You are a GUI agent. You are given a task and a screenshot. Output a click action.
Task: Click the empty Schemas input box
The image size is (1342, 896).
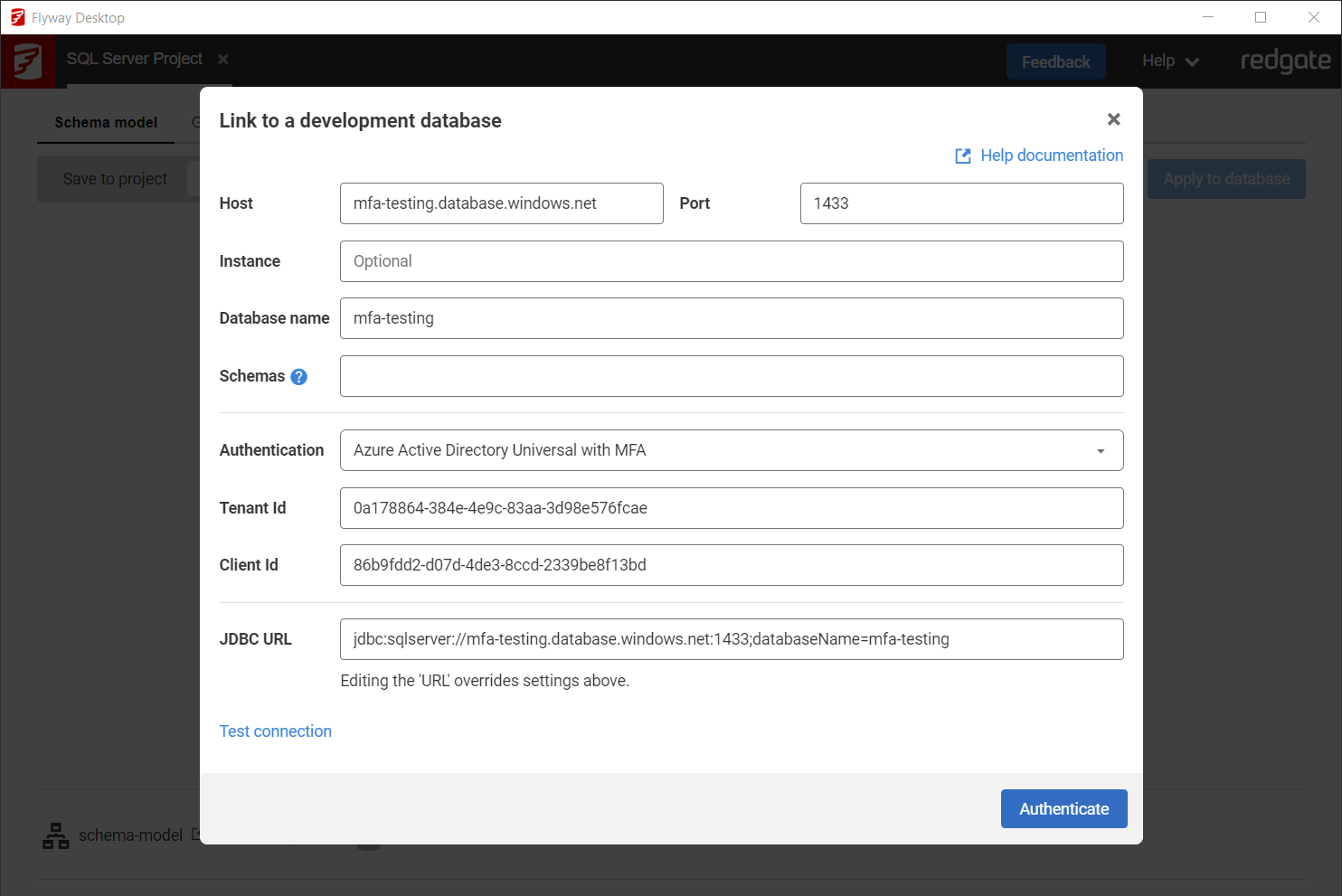731,376
